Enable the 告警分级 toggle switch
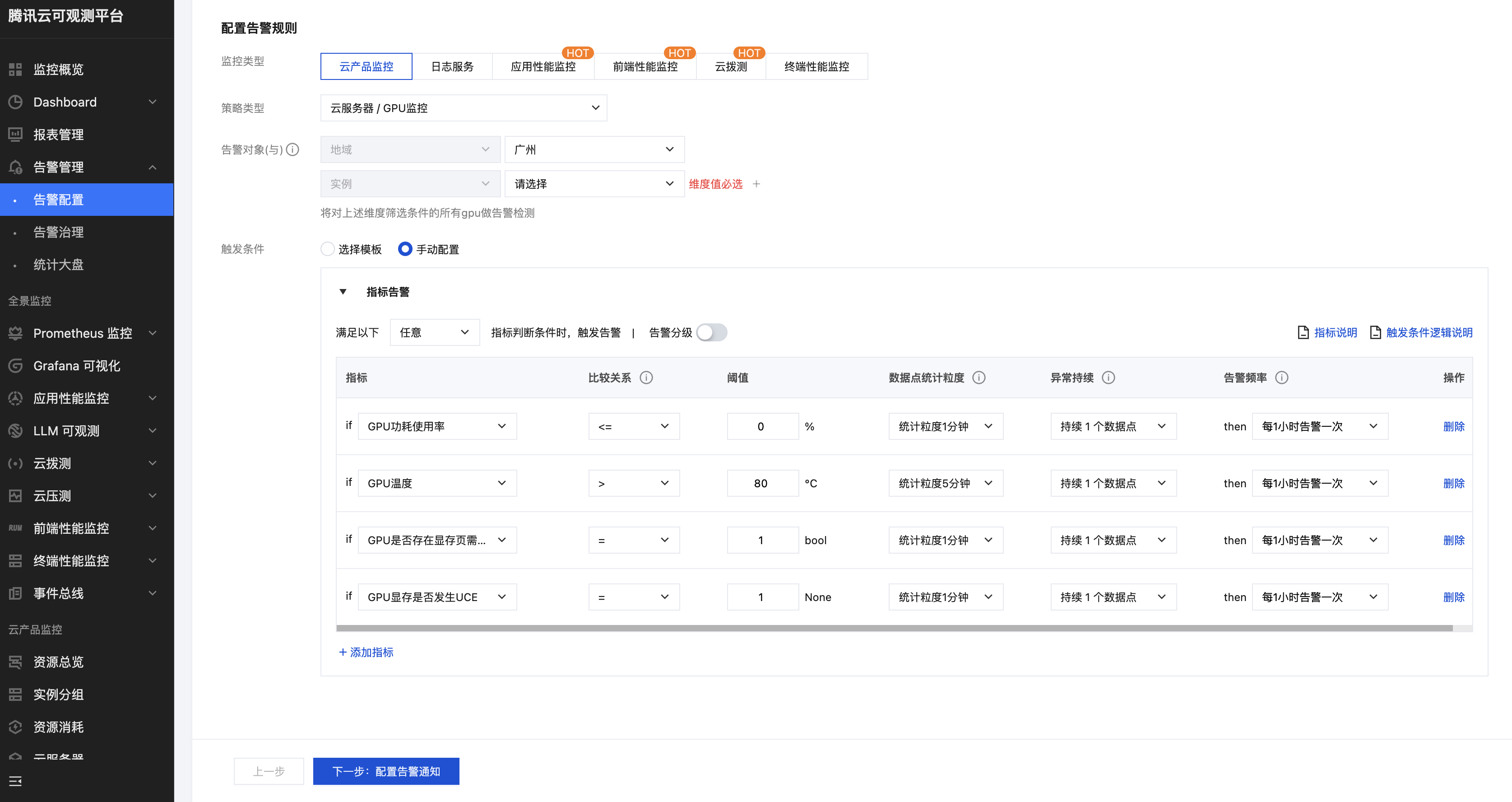 pos(711,333)
